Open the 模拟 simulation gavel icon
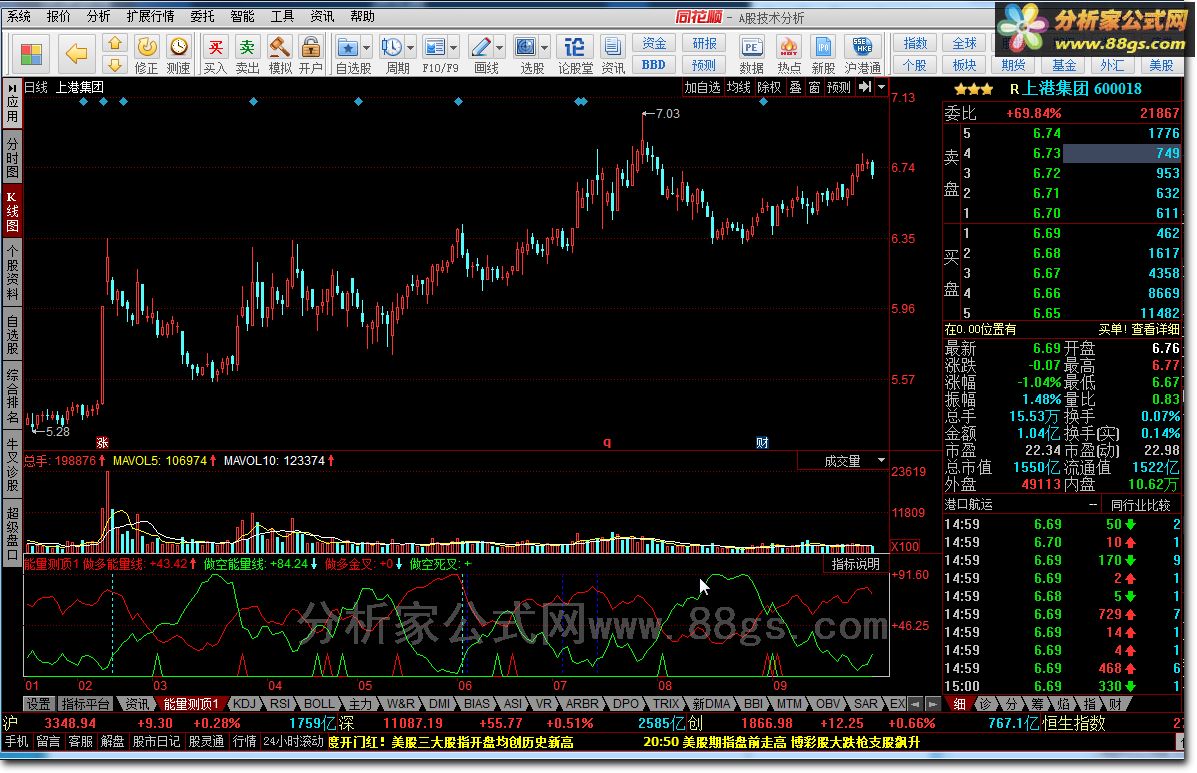The height and width of the screenshot is (773, 1197). pos(279,47)
